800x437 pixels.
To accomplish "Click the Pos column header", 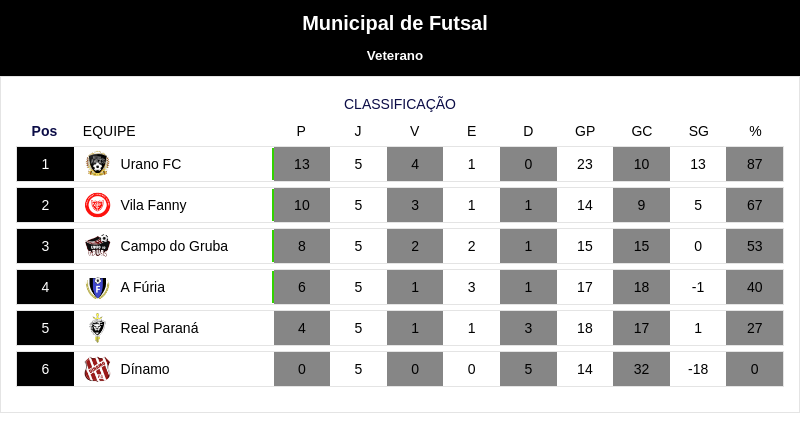I will pos(44,131).
